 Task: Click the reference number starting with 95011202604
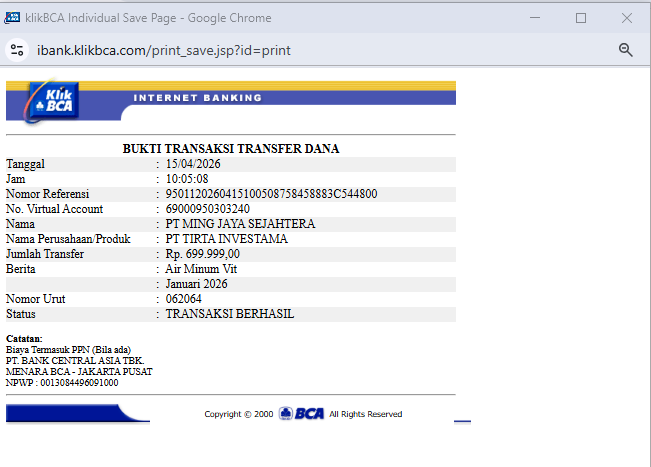click(272, 194)
